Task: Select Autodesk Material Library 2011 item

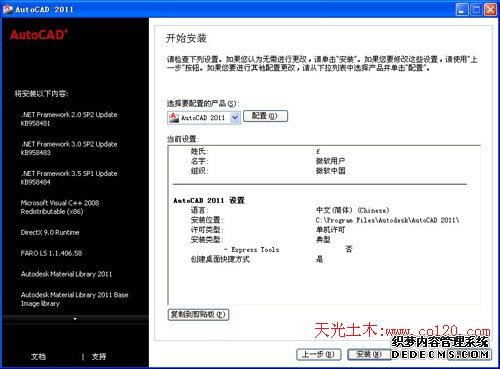Action: pos(66,274)
